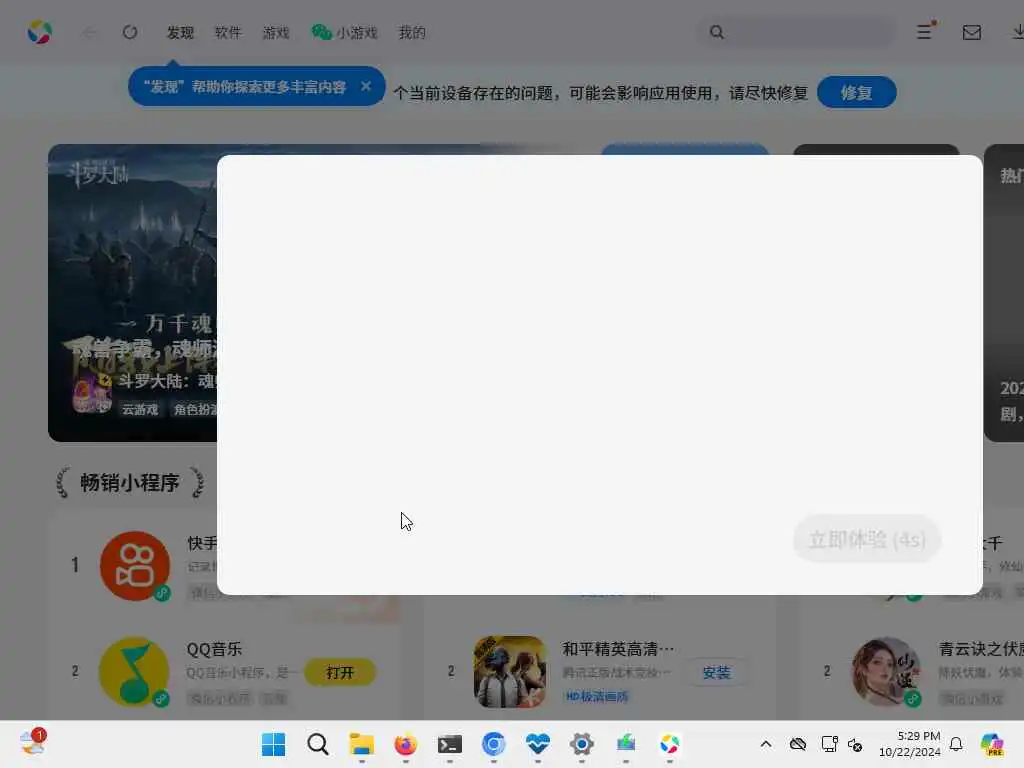This screenshot has height=768, width=1024.
Task: Click the 修复 button
Action: 856,93
